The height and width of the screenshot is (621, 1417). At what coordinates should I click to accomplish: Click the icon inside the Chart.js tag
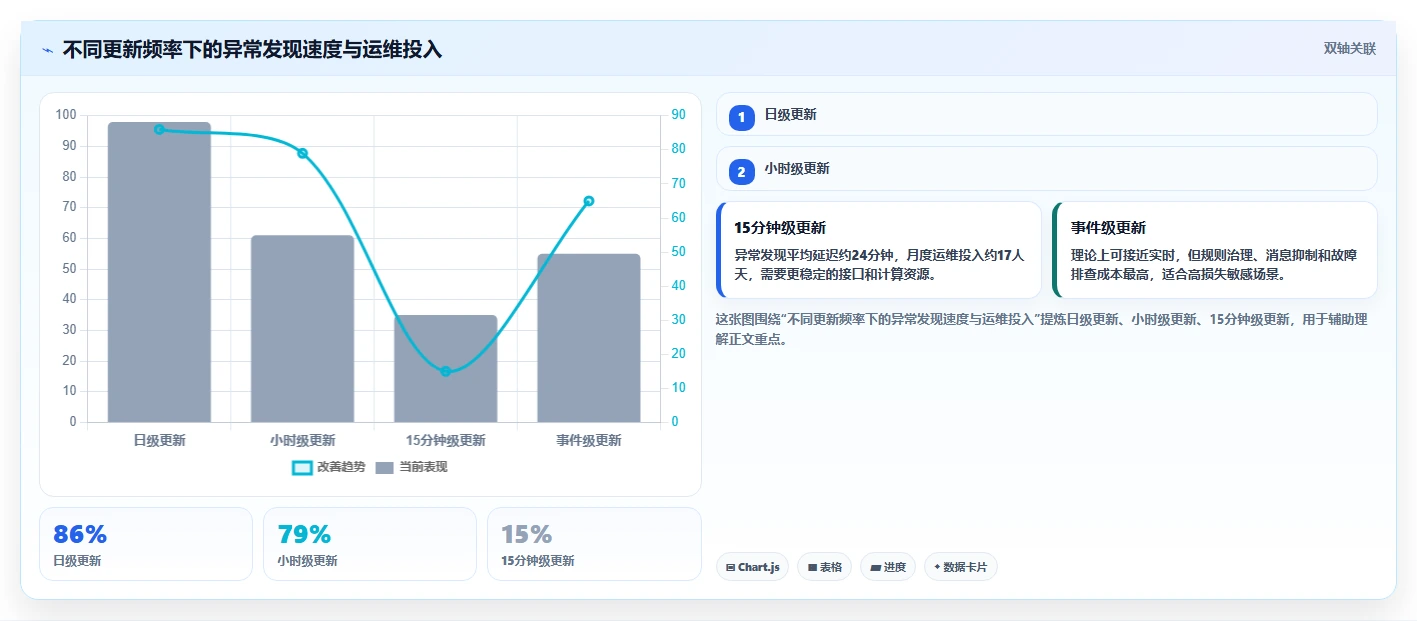point(731,568)
